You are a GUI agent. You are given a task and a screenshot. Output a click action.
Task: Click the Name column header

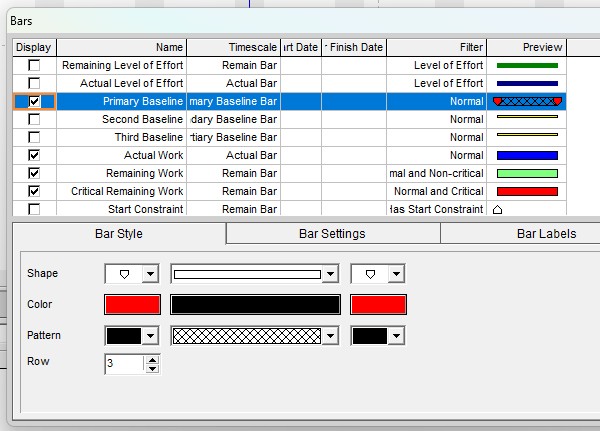pos(121,47)
